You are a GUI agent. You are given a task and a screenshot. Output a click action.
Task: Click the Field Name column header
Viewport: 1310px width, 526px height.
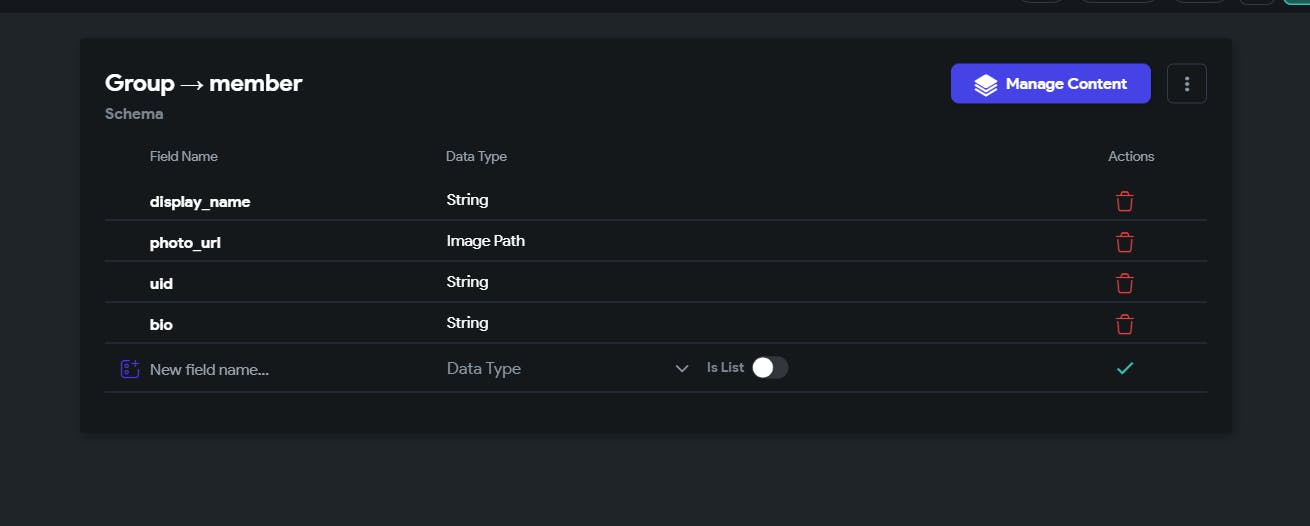[x=183, y=156]
